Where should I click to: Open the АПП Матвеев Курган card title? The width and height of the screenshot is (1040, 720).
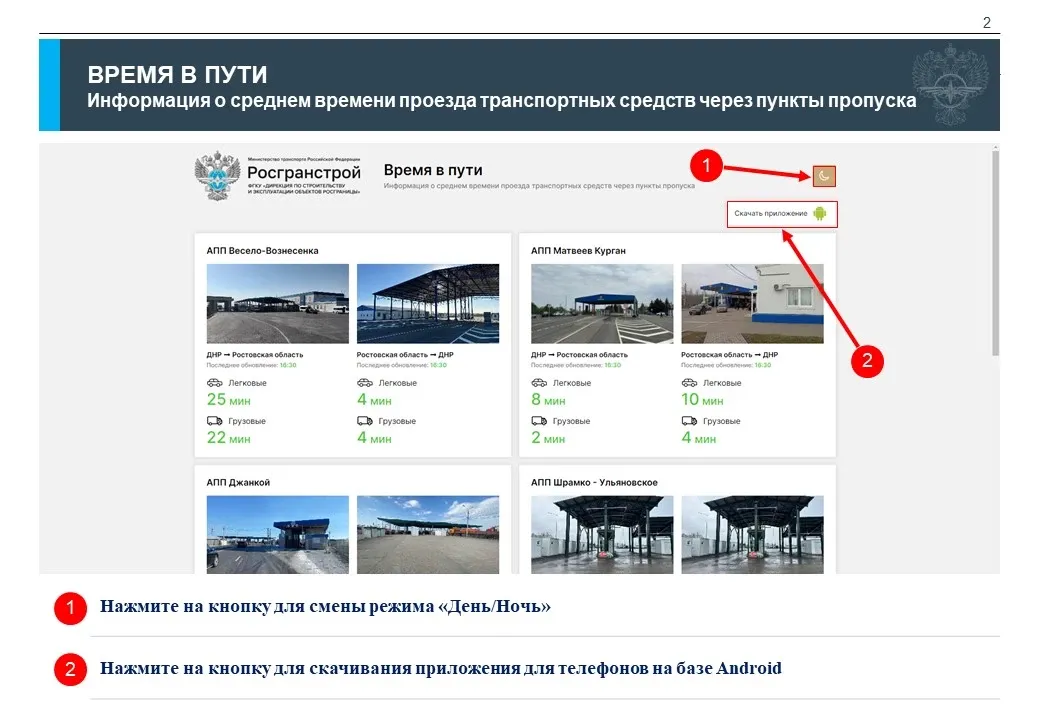click(578, 251)
